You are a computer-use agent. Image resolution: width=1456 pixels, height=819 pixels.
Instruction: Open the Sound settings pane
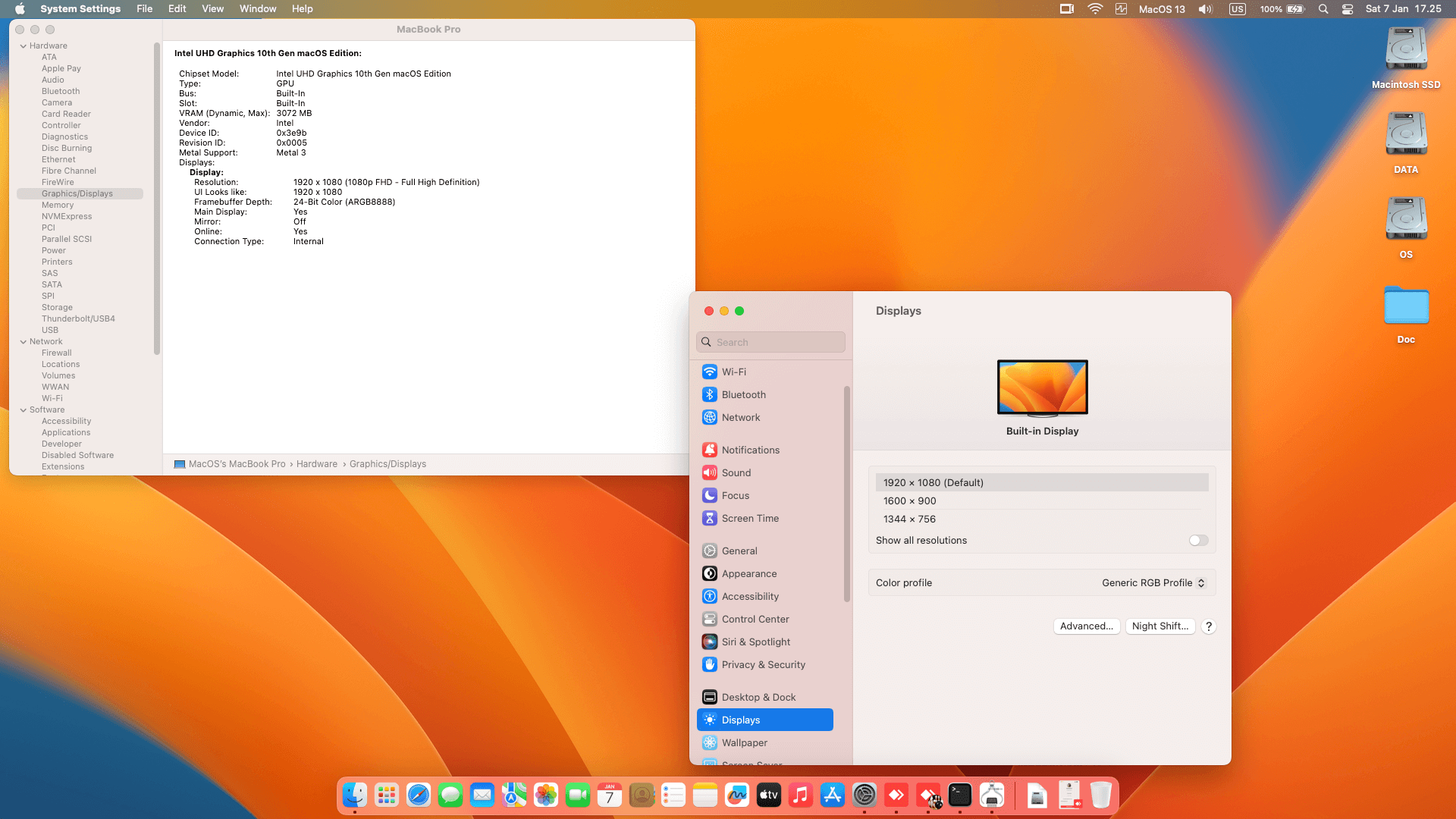pos(736,472)
